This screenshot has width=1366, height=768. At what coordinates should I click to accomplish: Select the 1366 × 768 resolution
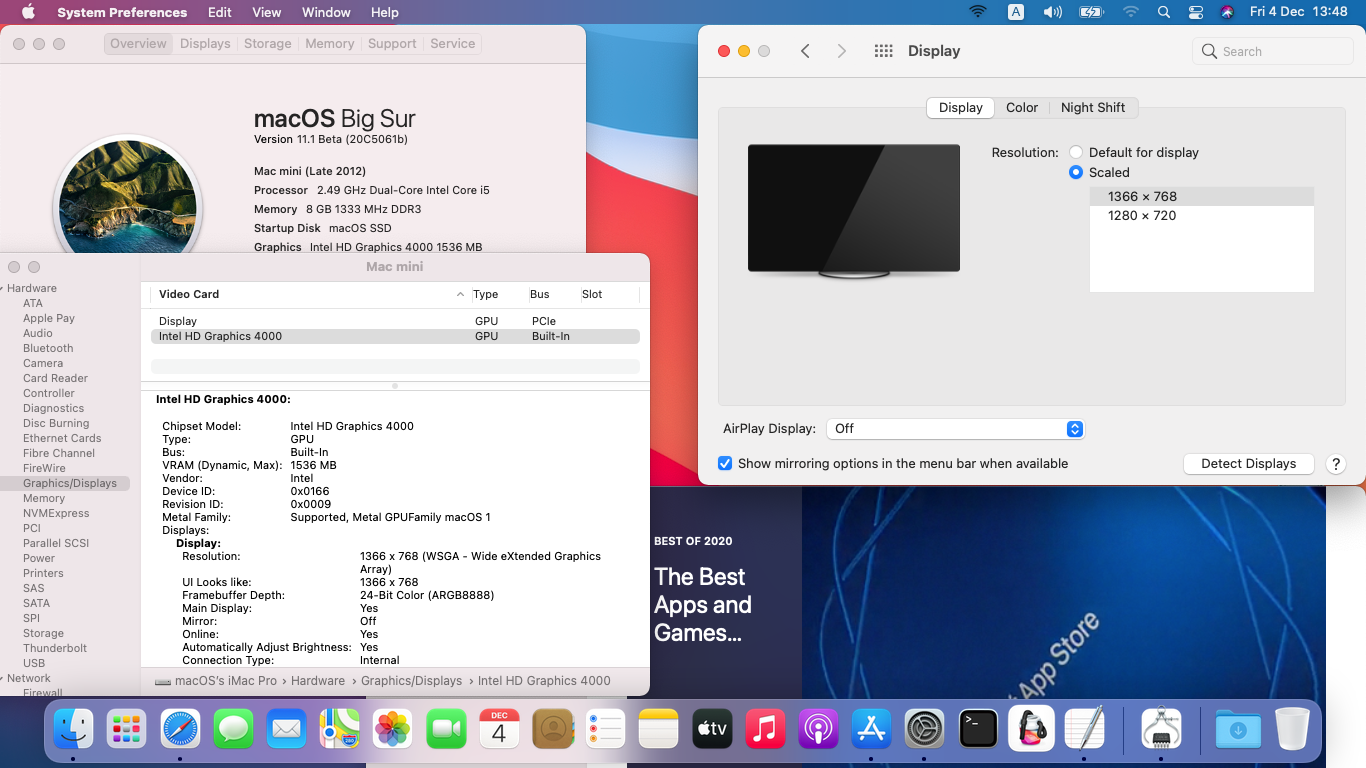(x=1202, y=196)
